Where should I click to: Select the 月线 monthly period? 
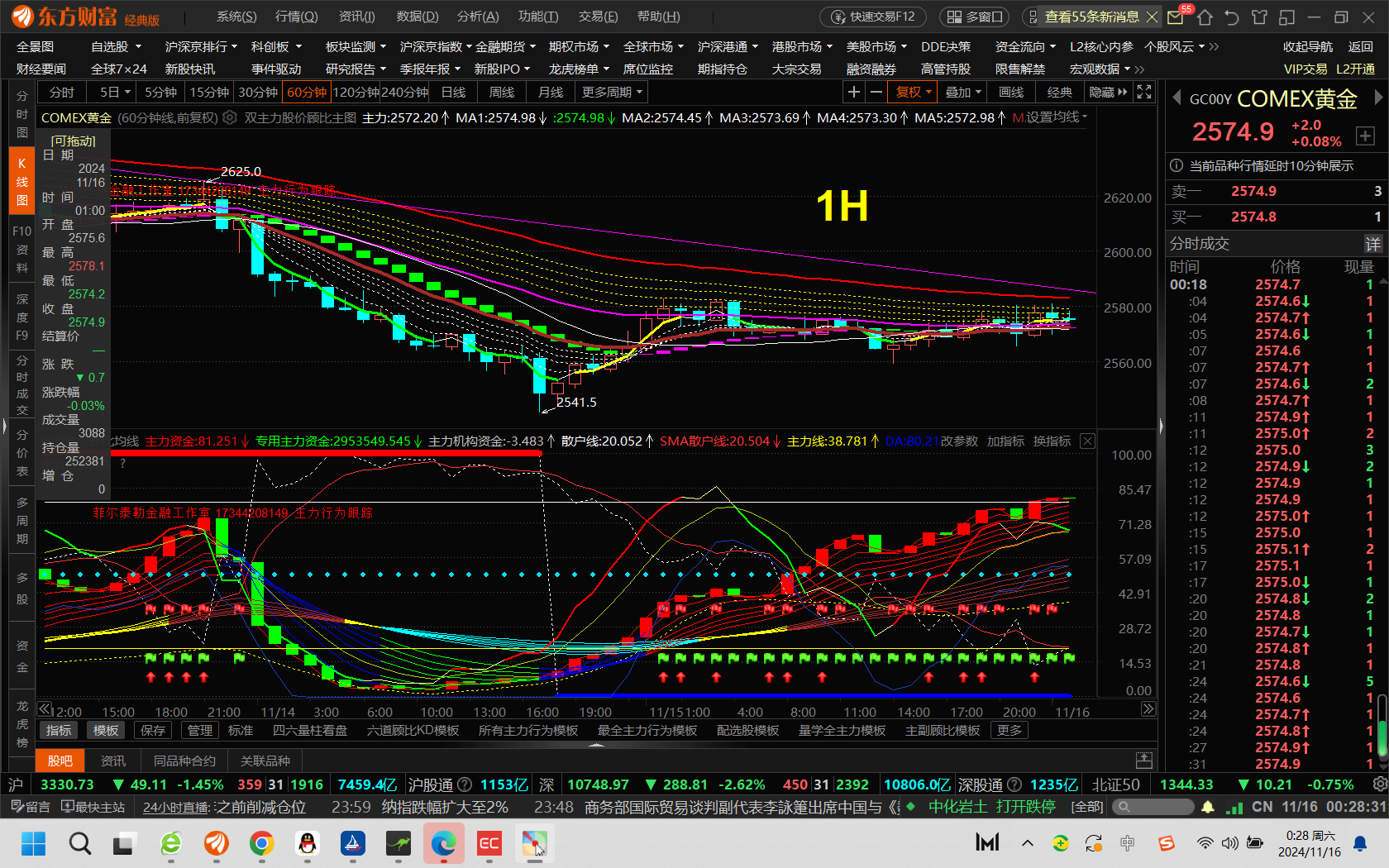point(551,92)
